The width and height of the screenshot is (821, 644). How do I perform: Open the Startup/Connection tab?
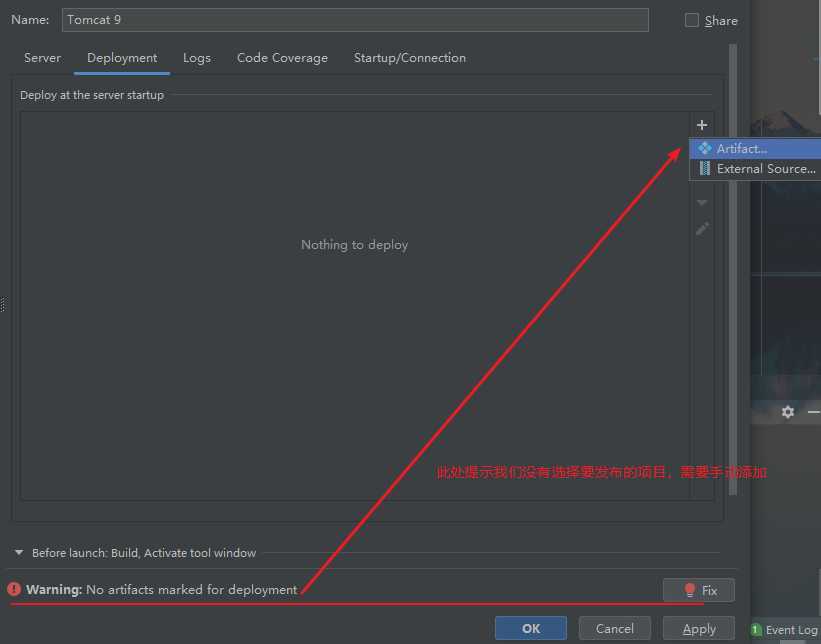pyautogui.click(x=409, y=58)
